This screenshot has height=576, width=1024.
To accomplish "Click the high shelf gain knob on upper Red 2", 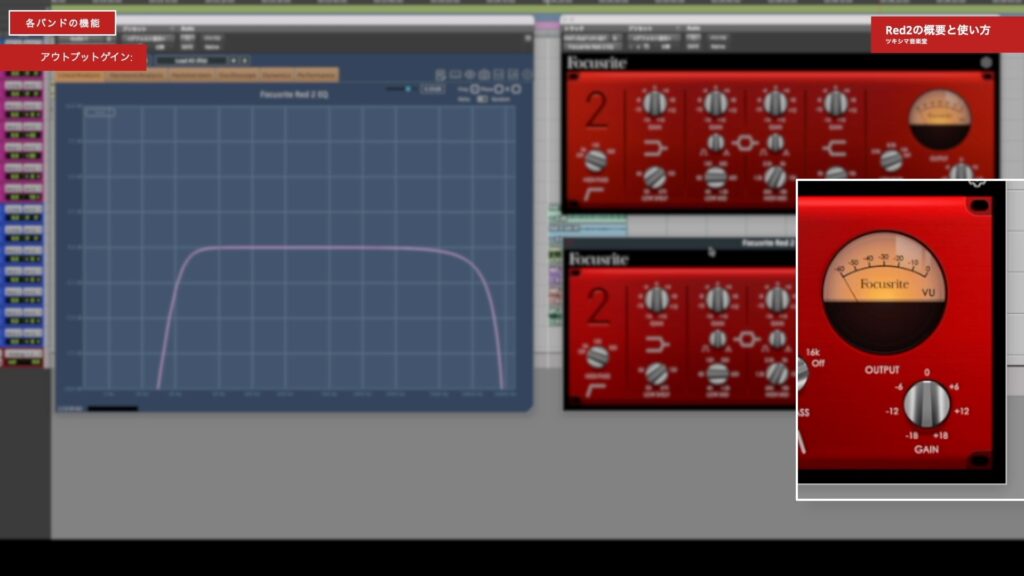I will click(835, 103).
